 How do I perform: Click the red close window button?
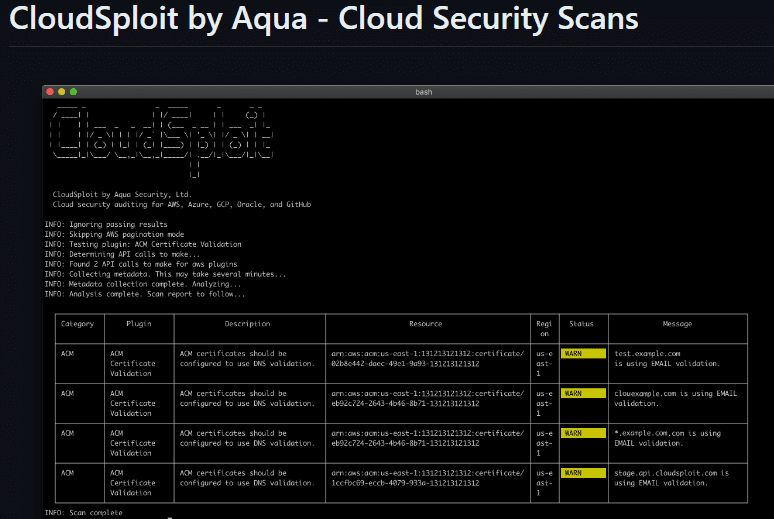pos(49,91)
